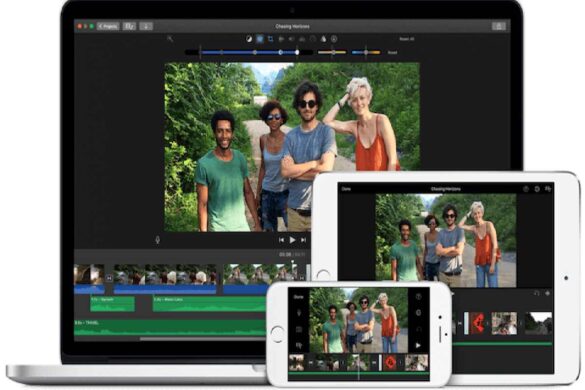The image size is (585, 390).
Task: Select the middle clip thumbnail on iPad timeline
Action: tap(504, 323)
